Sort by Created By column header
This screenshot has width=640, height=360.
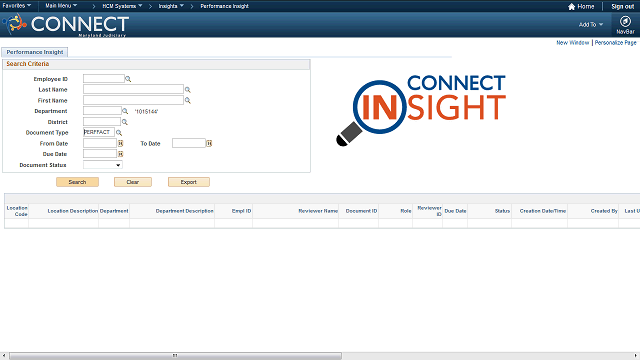(x=604, y=211)
